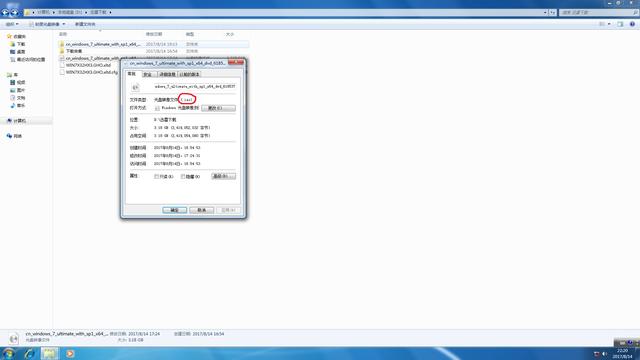Open Windows Media Player from the taskbar
This screenshot has height=360, width=640.
pos(70,353)
